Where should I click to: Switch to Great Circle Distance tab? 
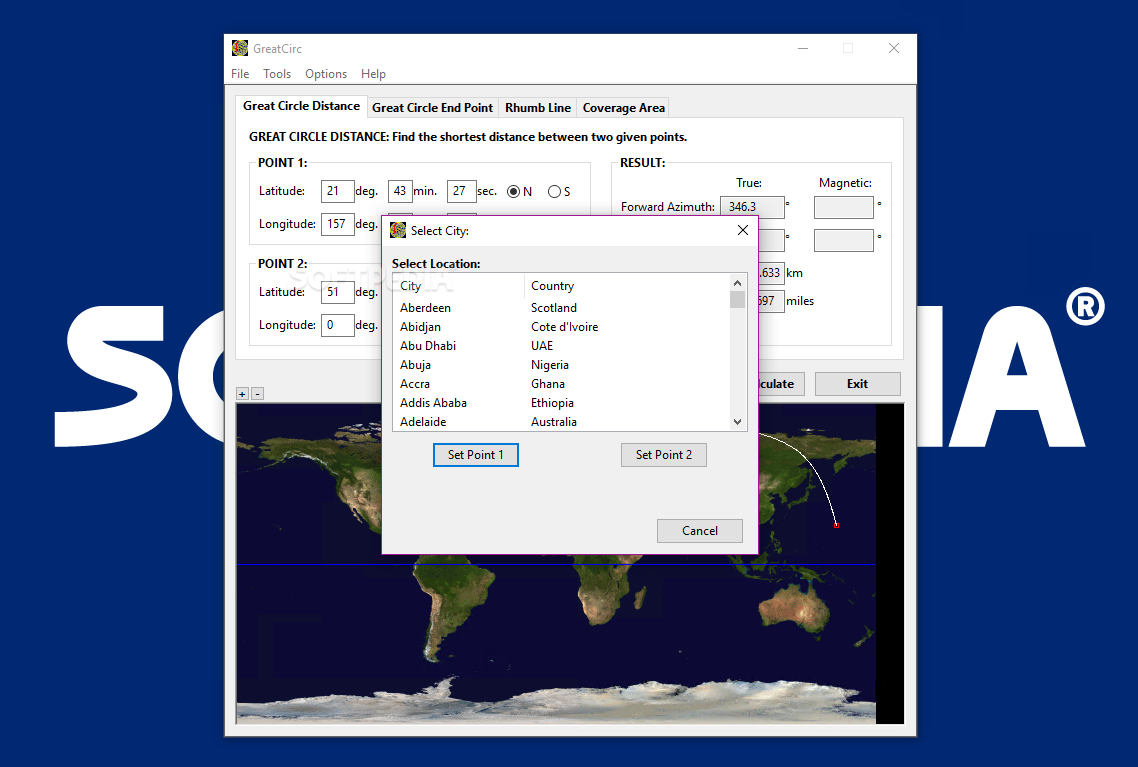click(x=301, y=106)
